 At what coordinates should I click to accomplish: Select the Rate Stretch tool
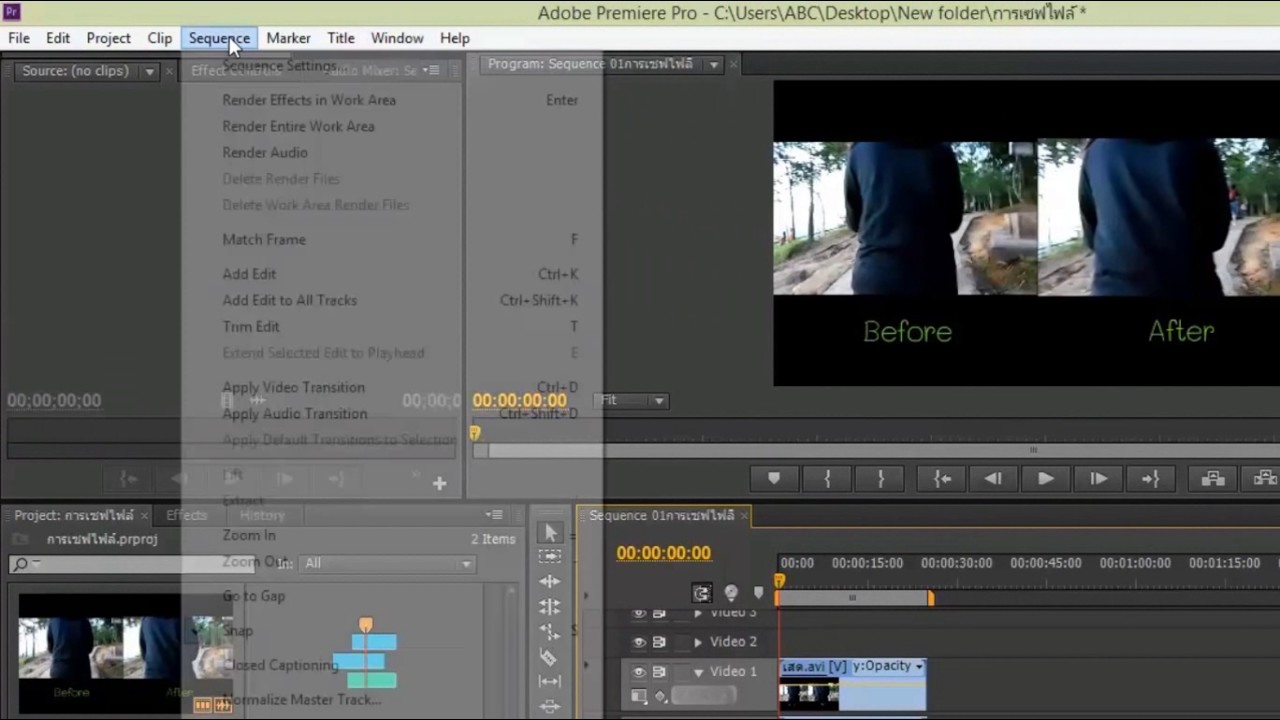point(550,631)
